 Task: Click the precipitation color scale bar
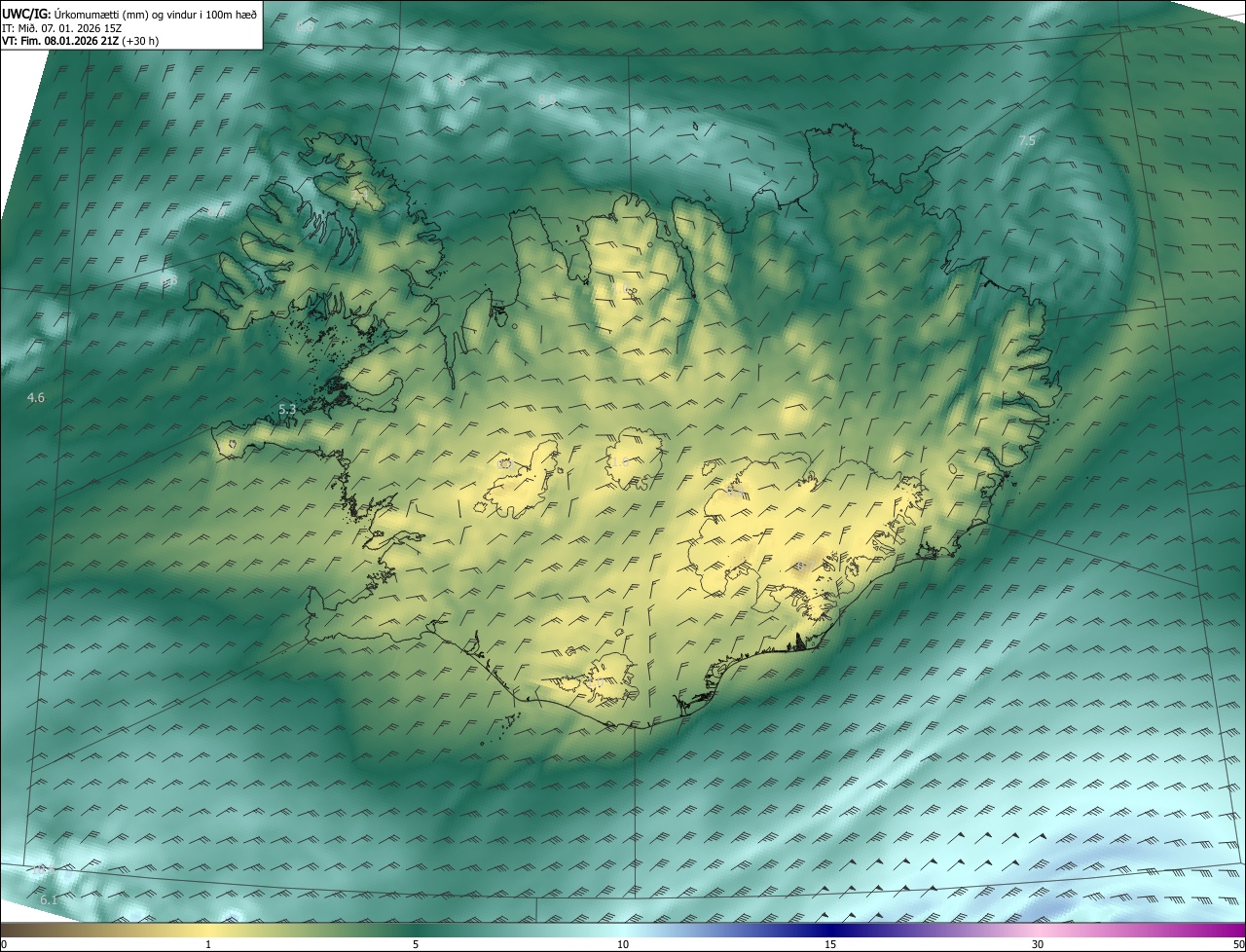coord(623,930)
